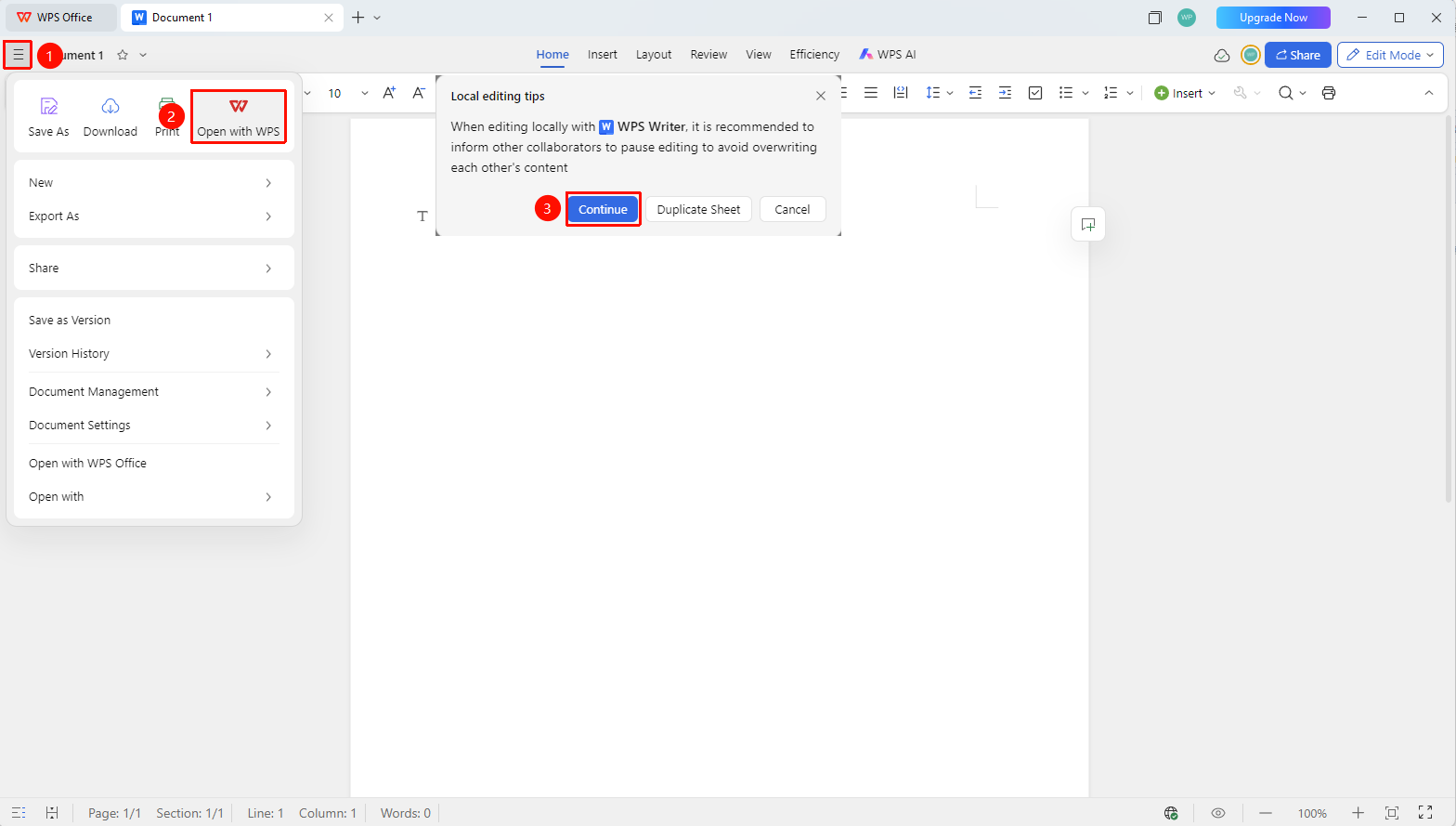Click the Save As icon
1456x826 pixels.
pyautogui.click(x=48, y=106)
